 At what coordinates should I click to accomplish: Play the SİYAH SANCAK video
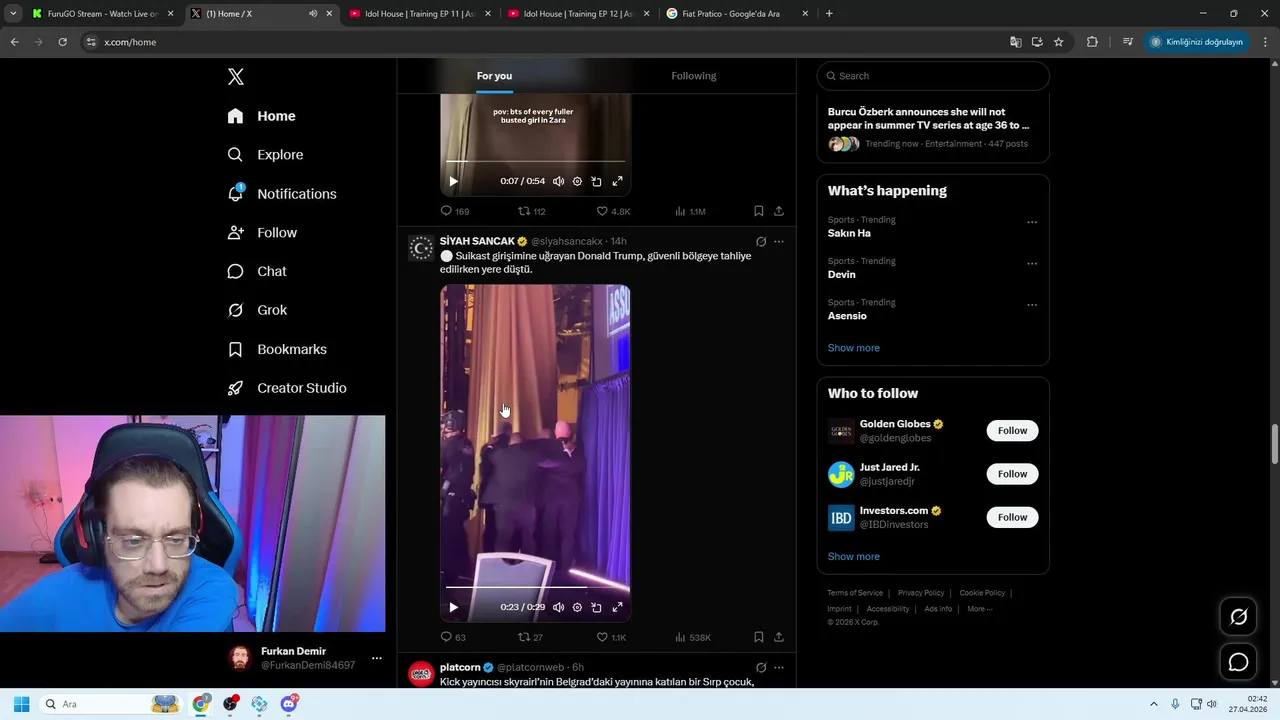pos(453,607)
